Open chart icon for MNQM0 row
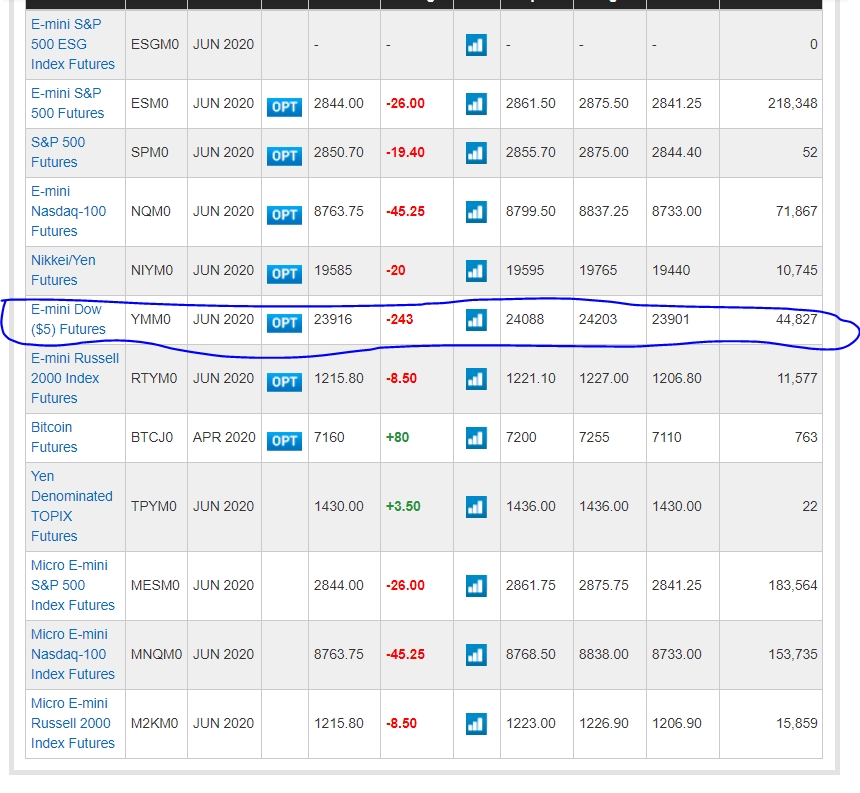 (476, 655)
